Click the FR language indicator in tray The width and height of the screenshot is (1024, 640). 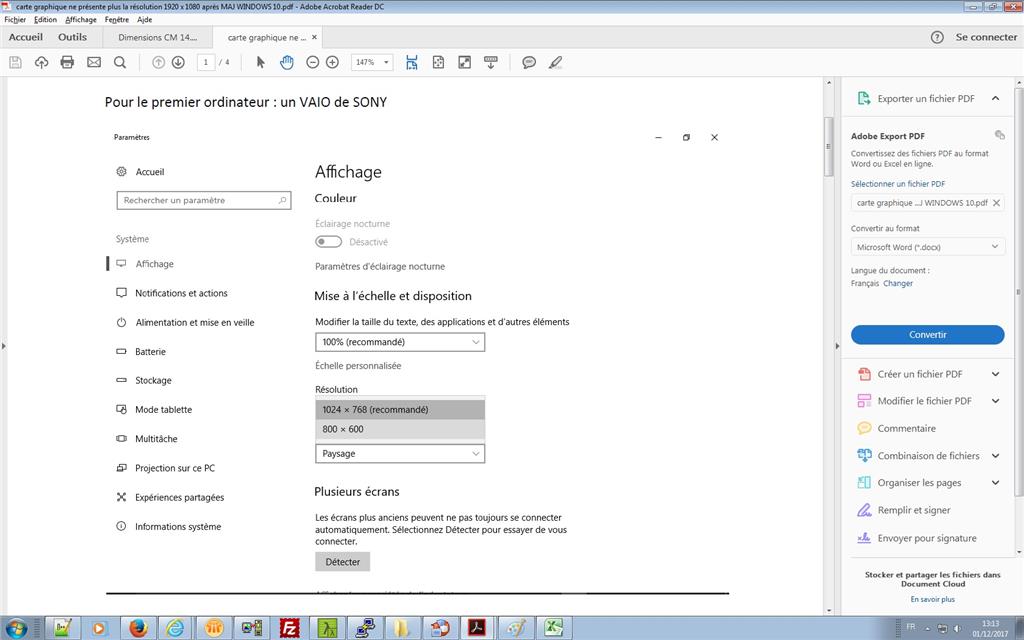(x=910, y=627)
